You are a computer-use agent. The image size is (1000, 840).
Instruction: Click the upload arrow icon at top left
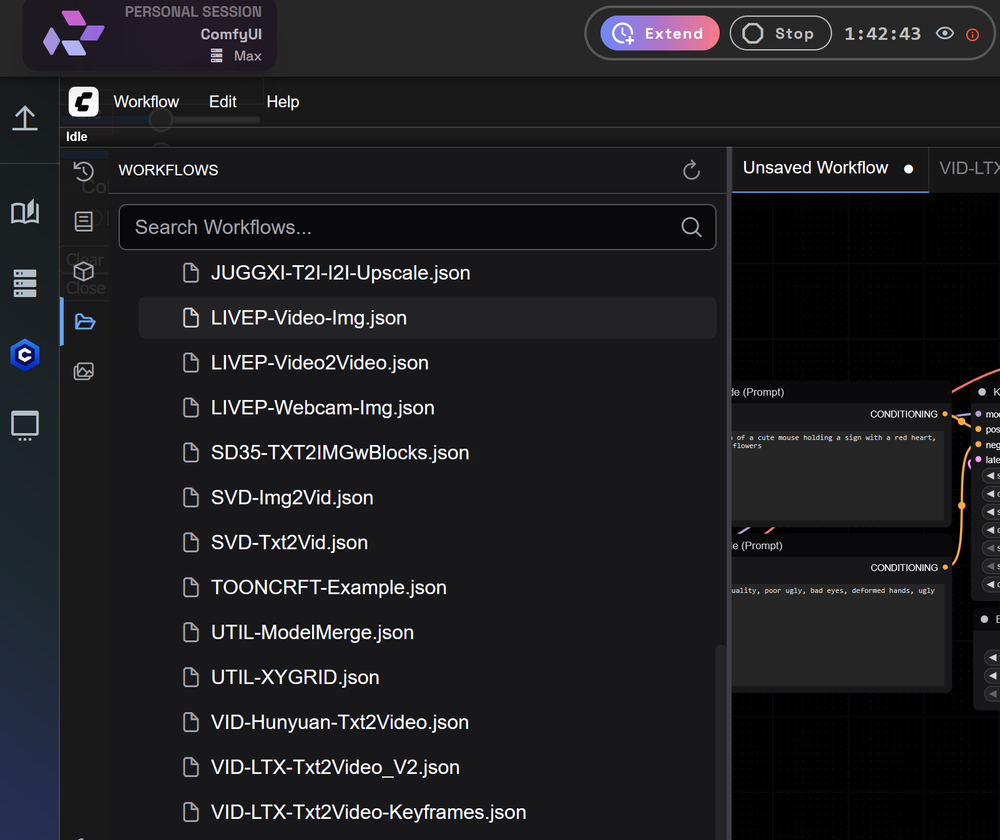coord(25,118)
